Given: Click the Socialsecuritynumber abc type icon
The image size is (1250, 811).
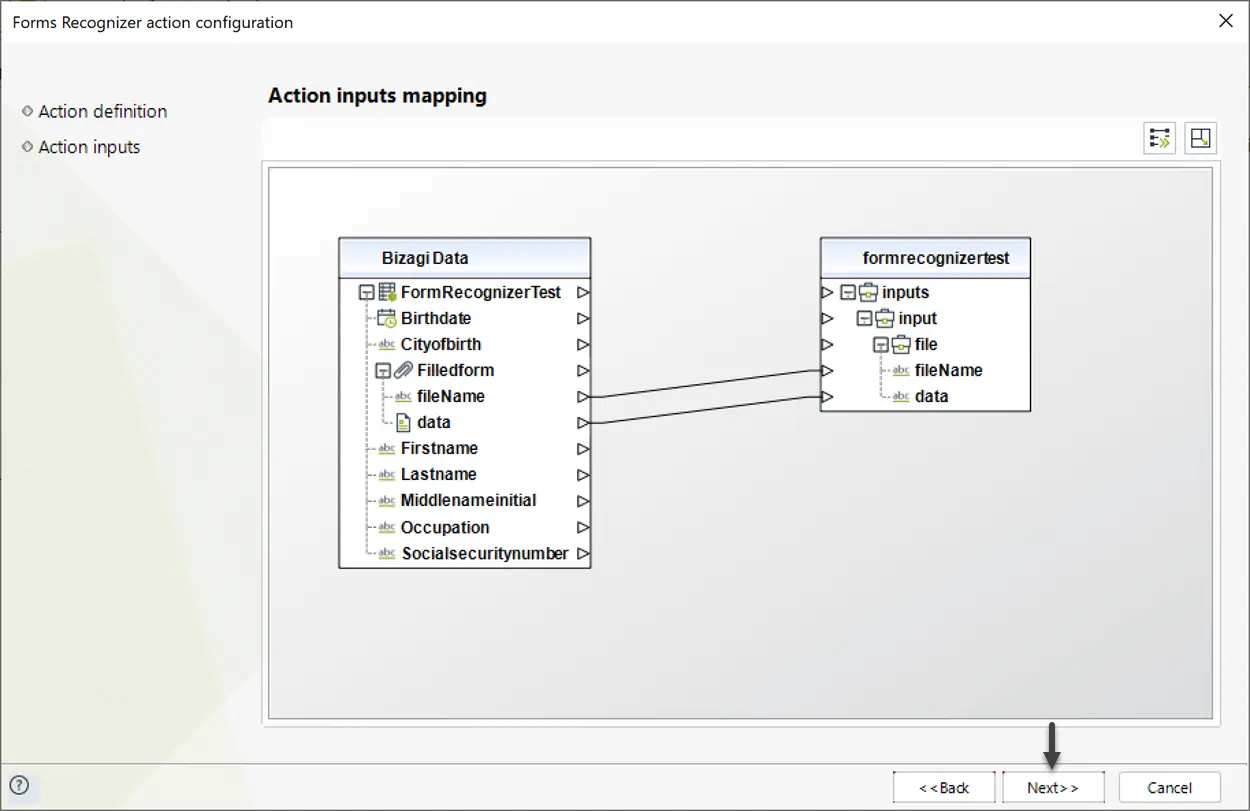Looking at the screenshot, I should pyautogui.click(x=387, y=553).
